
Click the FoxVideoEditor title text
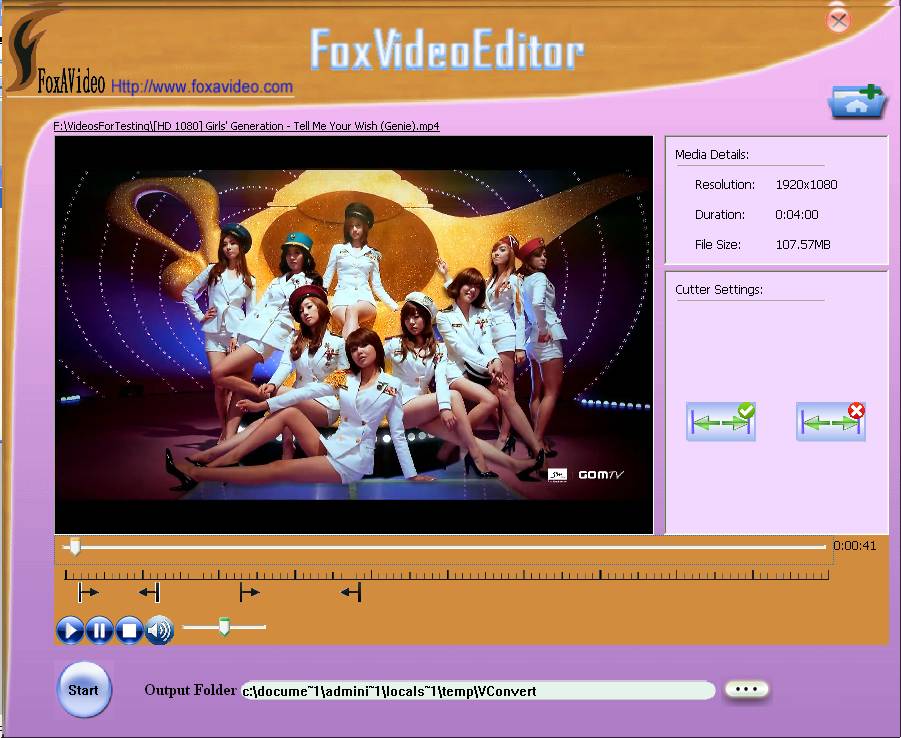click(x=447, y=50)
